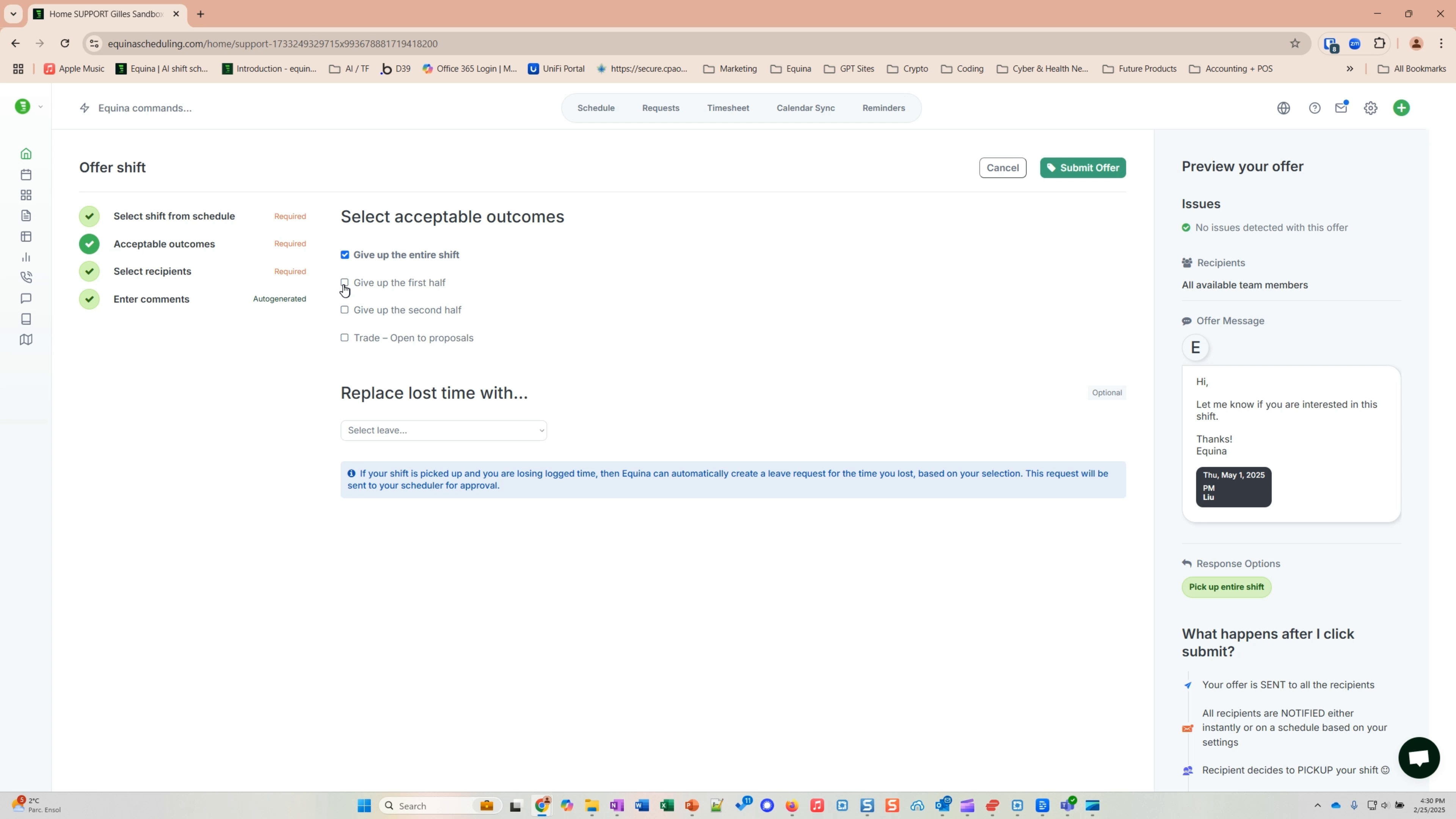Switch to the Timesheet tab

tap(728, 107)
